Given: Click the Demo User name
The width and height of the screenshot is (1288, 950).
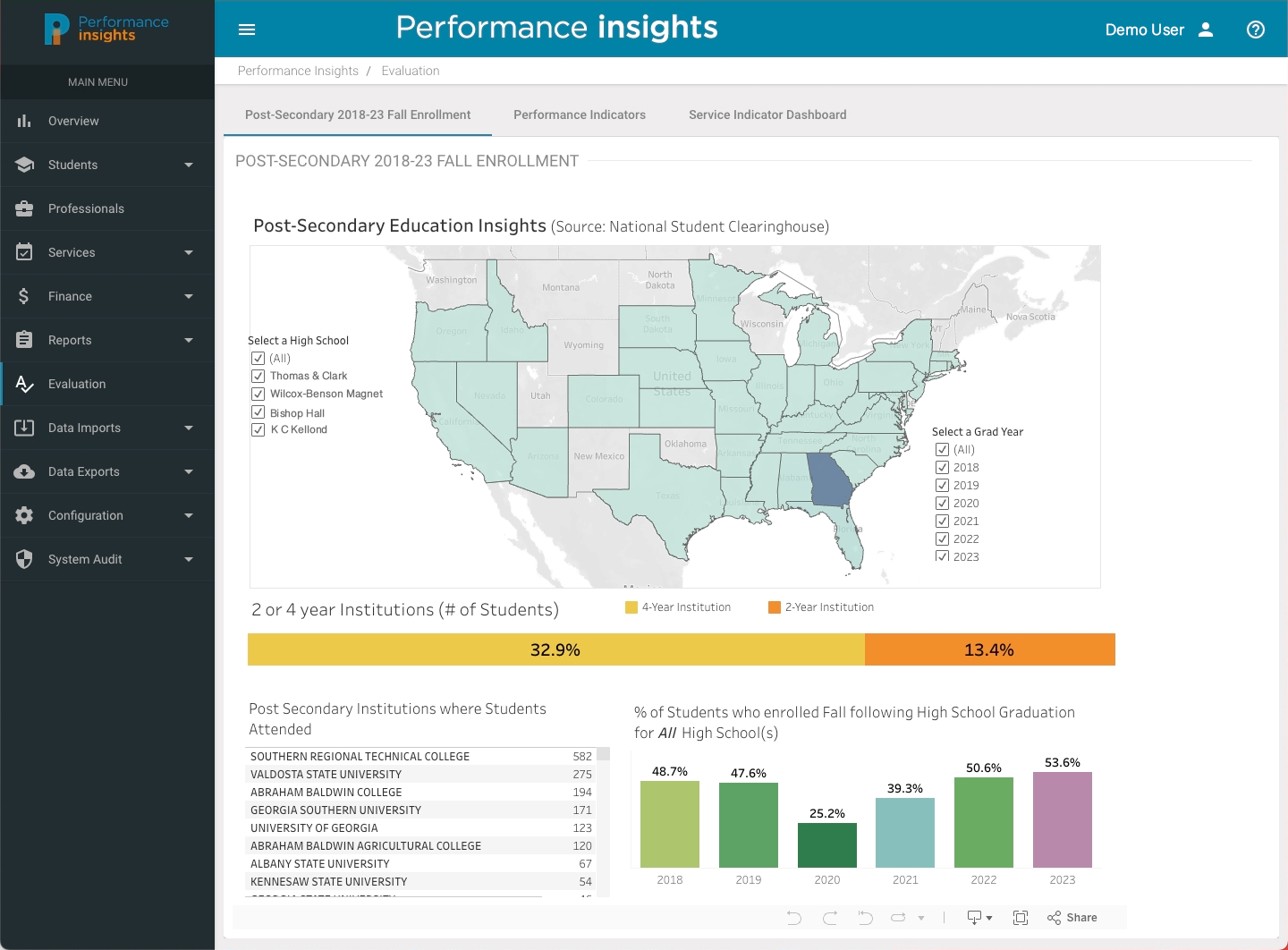Looking at the screenshot, I should 1144,30.
